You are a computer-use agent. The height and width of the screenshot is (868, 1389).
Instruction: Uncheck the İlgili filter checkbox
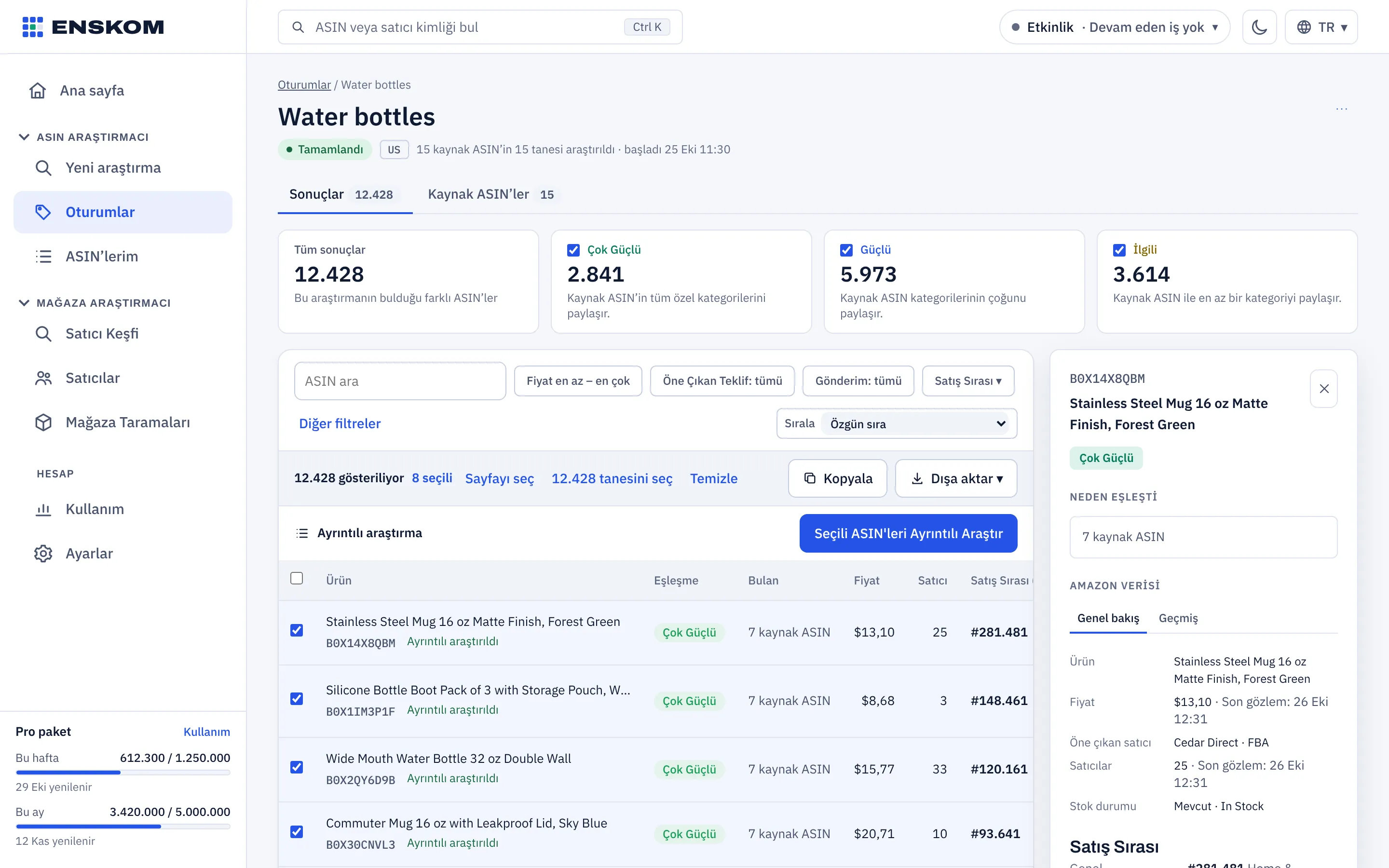pos(1119,250)
